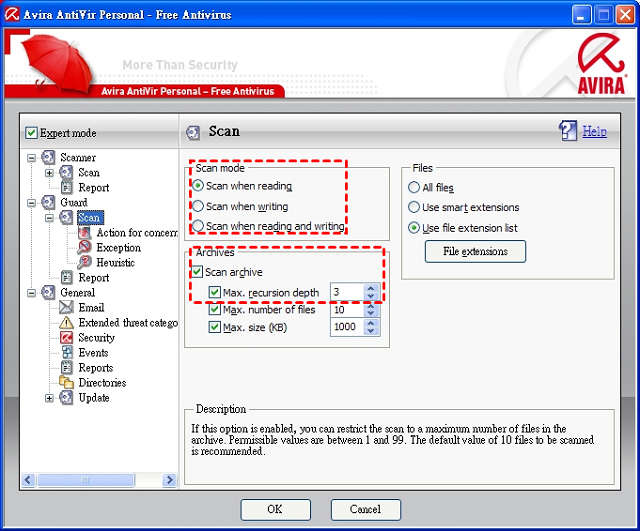Click the Guard Report document icon

tap(67, 278)
